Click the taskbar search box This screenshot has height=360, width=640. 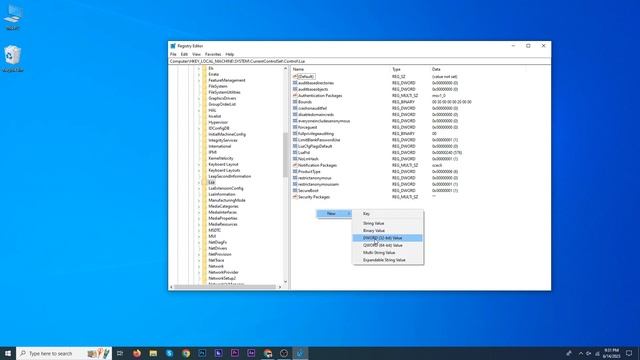[x=64, y=353]
